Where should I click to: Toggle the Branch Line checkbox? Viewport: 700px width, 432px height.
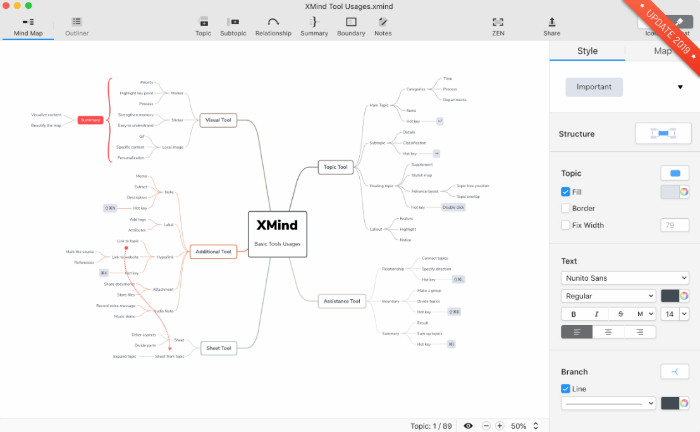click(566, 389)
